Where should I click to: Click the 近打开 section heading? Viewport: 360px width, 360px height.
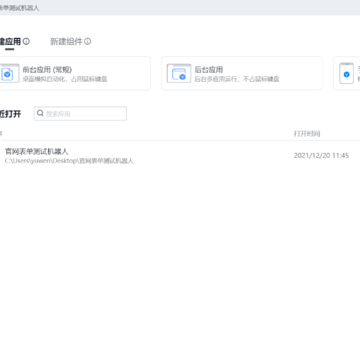point(10,114)
